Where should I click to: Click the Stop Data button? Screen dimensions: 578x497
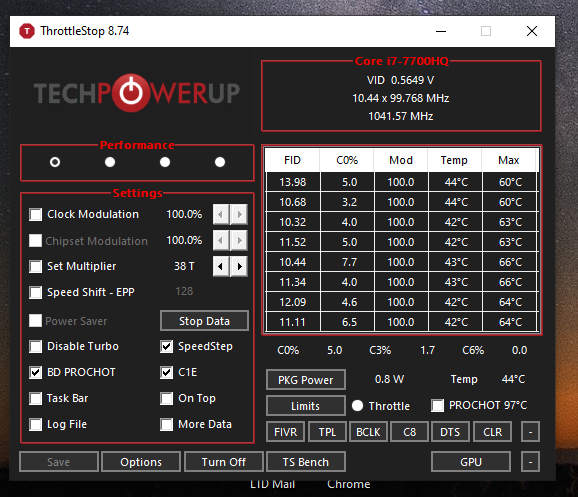204,321
